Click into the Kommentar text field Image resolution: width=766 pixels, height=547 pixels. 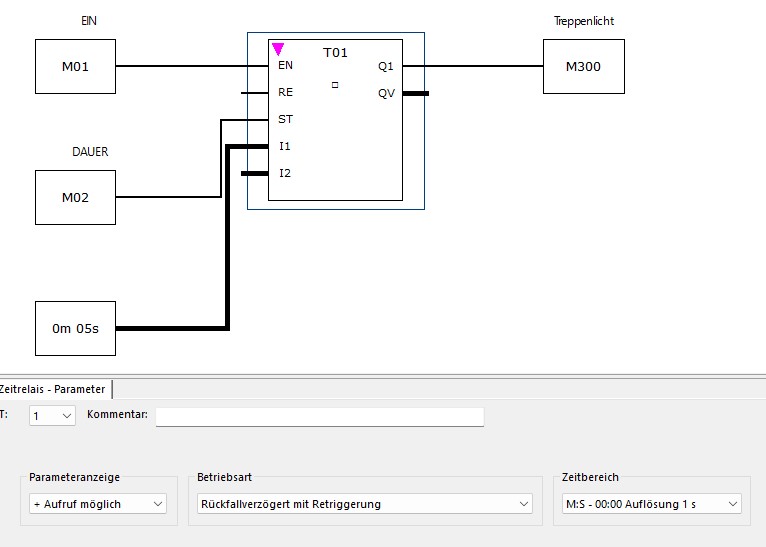pos(319,416)
